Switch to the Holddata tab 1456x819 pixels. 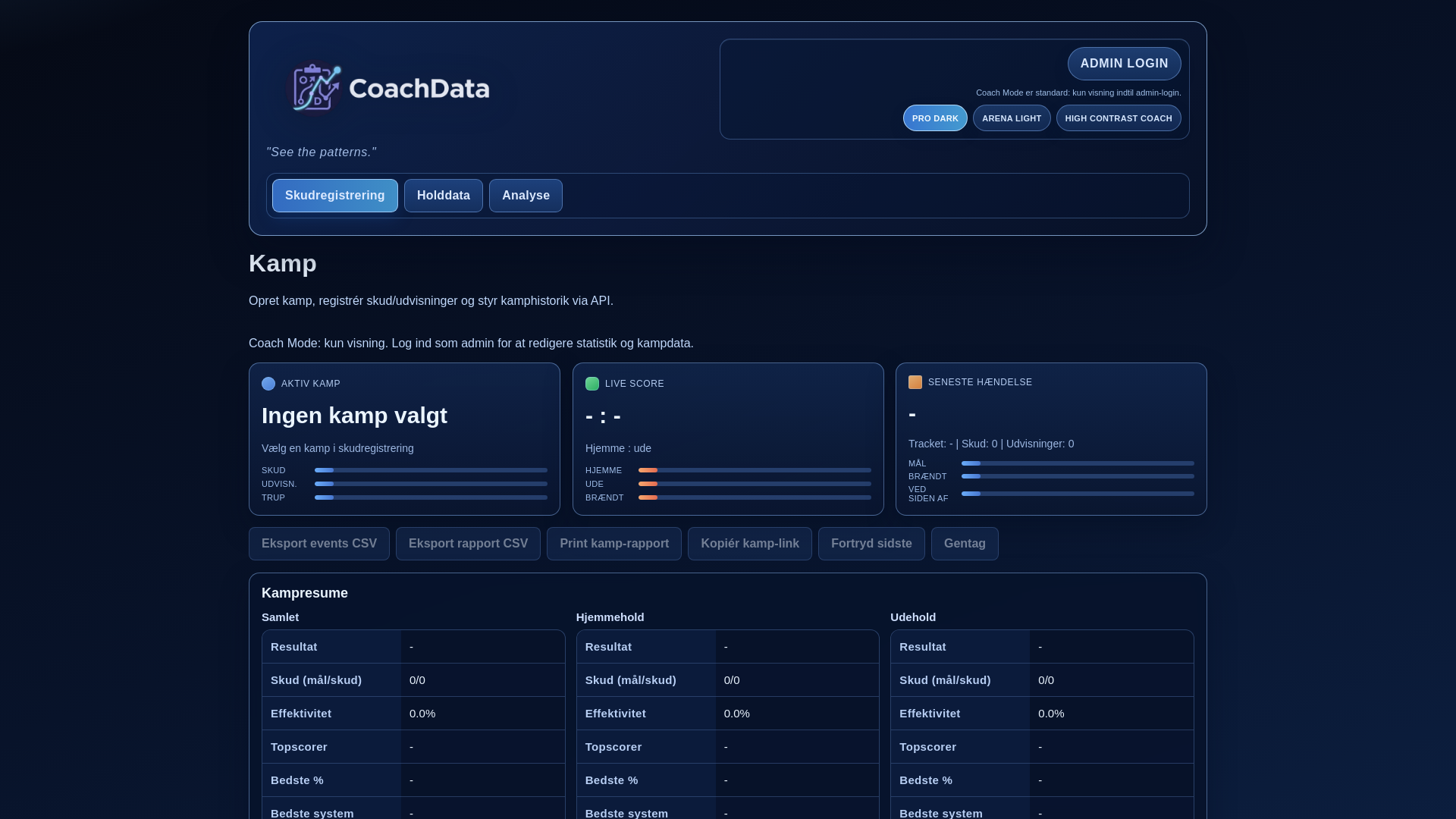[444, 196]
